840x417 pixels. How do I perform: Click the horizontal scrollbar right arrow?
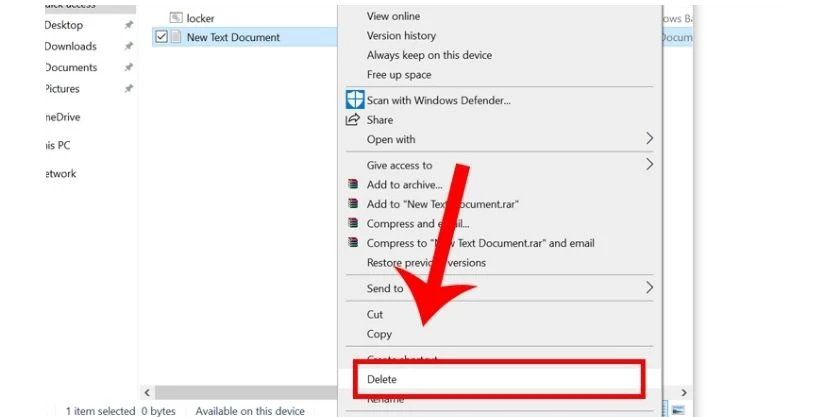pos(684,393)
